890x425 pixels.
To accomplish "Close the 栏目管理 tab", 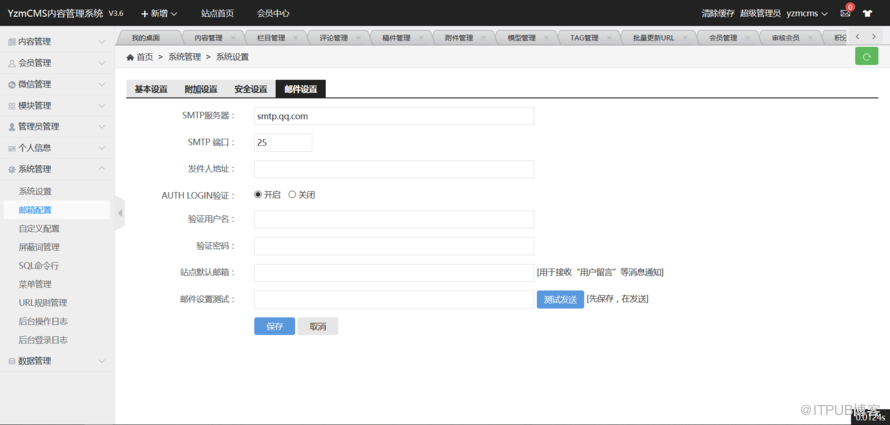I will pyautogui.click(x=296, y=38).
